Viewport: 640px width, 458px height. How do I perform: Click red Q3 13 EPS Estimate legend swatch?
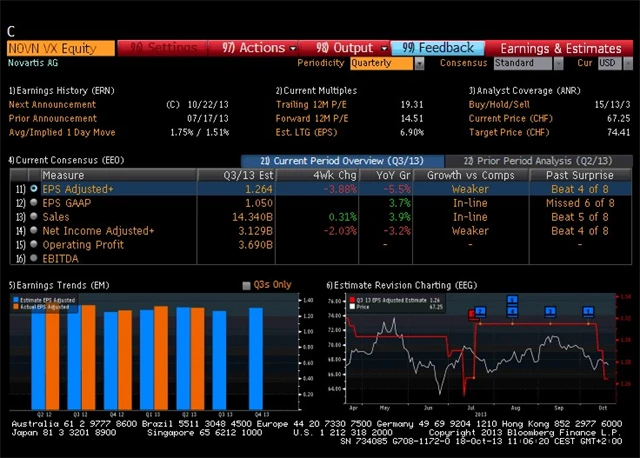pyautogui.click(x=352, y=300)
